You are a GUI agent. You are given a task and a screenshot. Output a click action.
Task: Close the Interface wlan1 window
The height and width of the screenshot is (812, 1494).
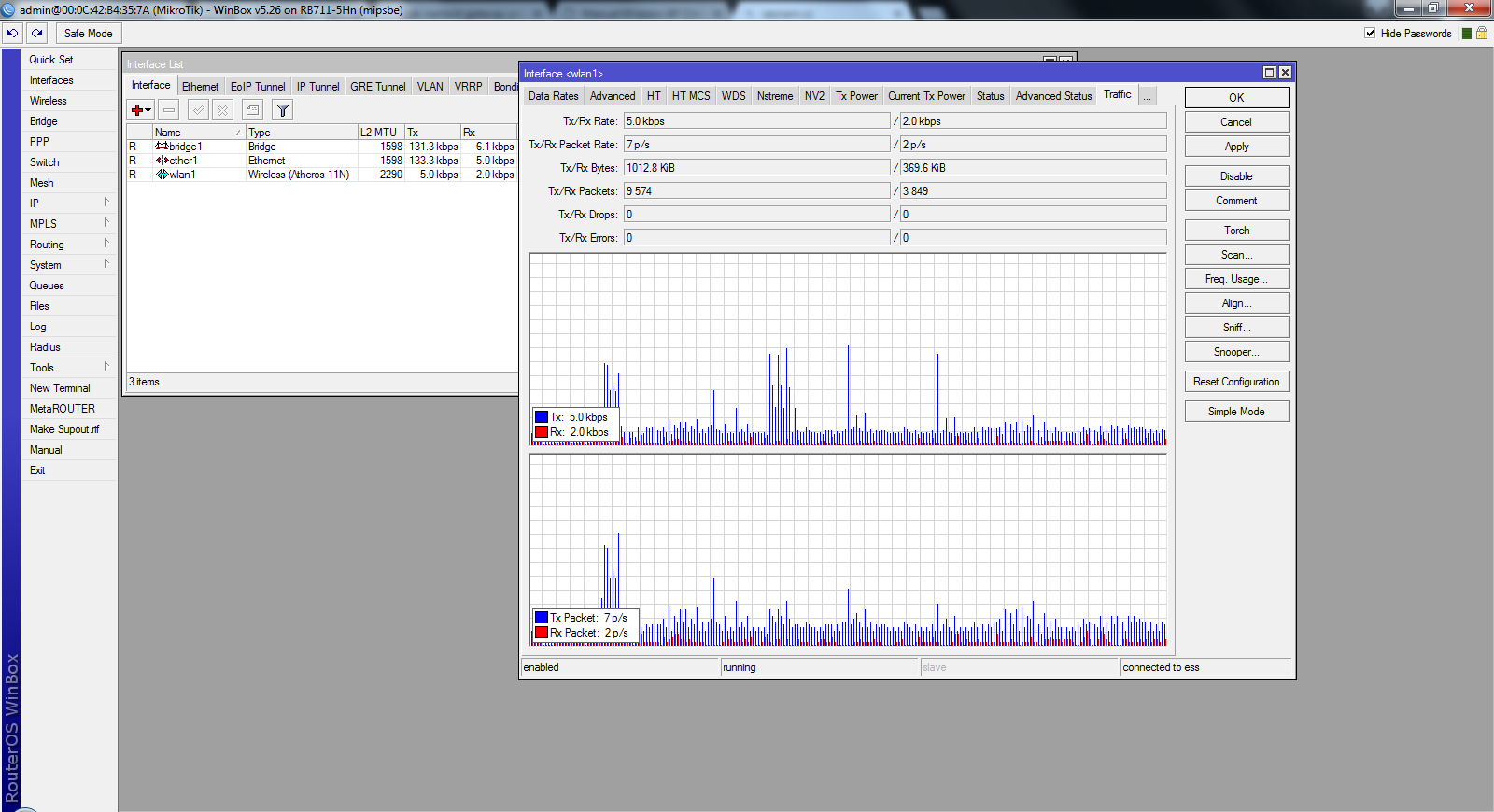pyautogui.click(x=1285, y=73)
